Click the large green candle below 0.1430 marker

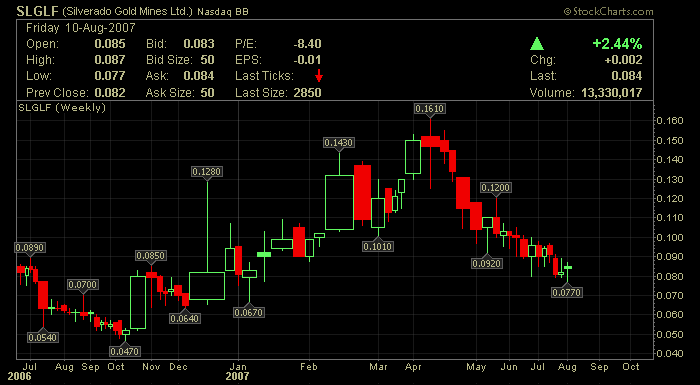tap(339, 202)
